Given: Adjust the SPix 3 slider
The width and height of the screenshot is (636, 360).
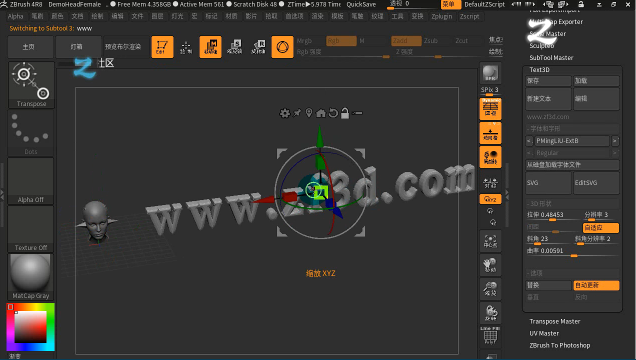Looking at the screenshot, I should [490, 91].
